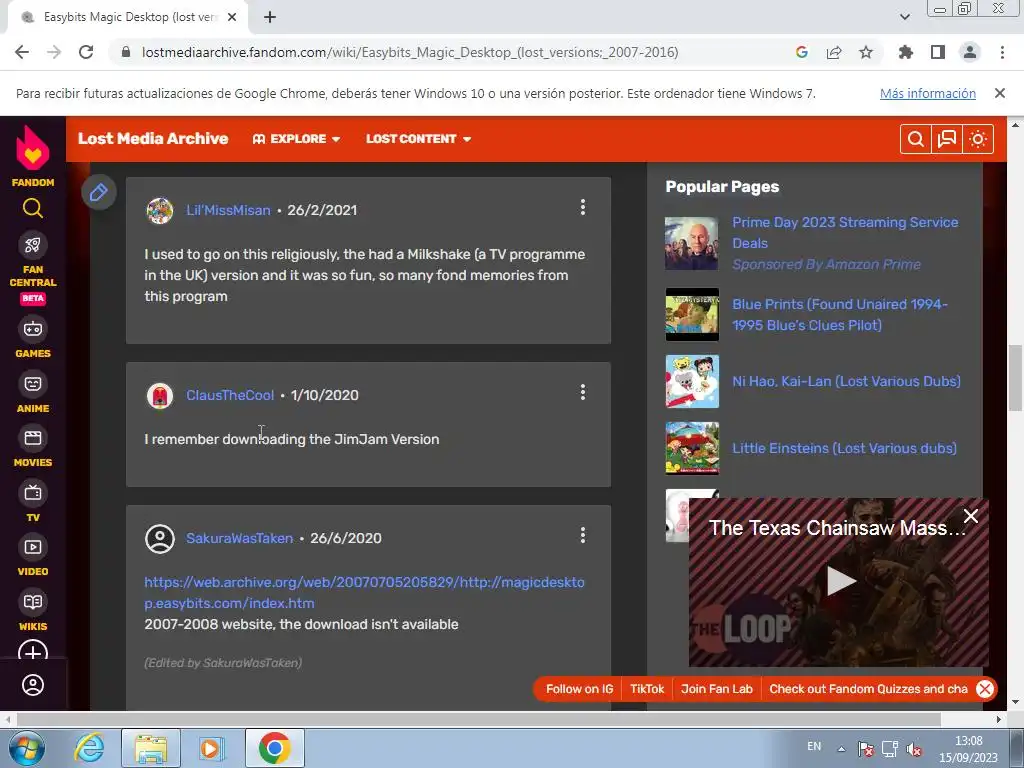Open the Anime sidebar icon
1024x768 pixels.
click(33, 384)
